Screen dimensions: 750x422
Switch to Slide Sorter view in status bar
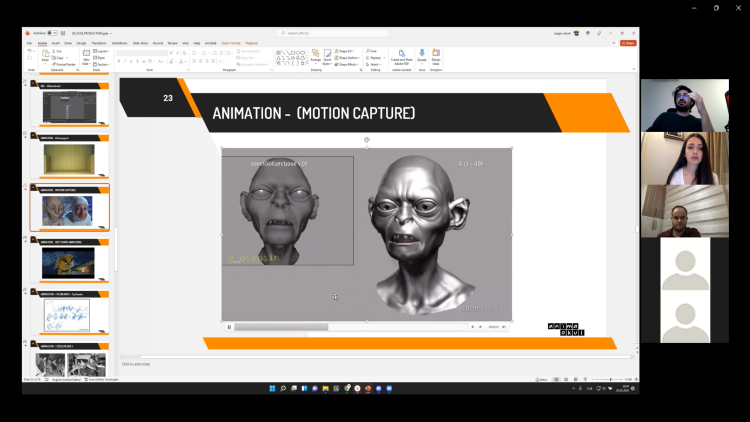coord(566,379)
